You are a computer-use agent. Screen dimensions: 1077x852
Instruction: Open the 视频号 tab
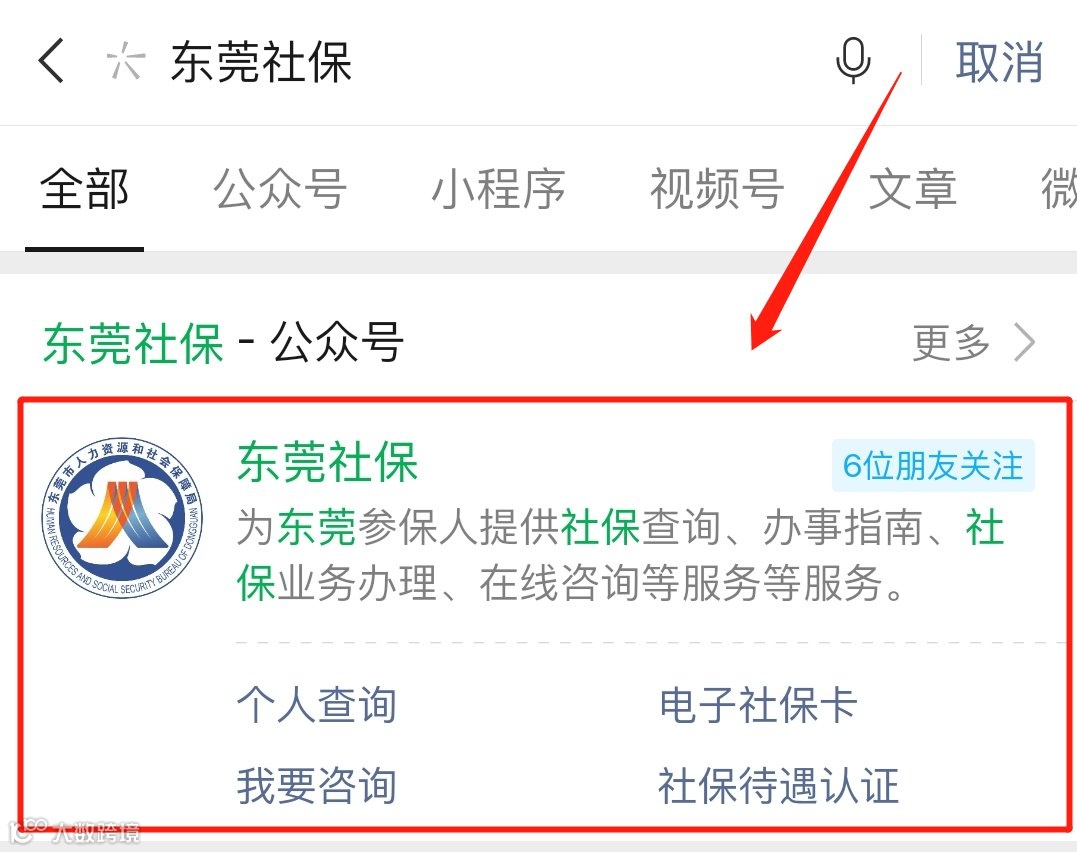point(717,189)
